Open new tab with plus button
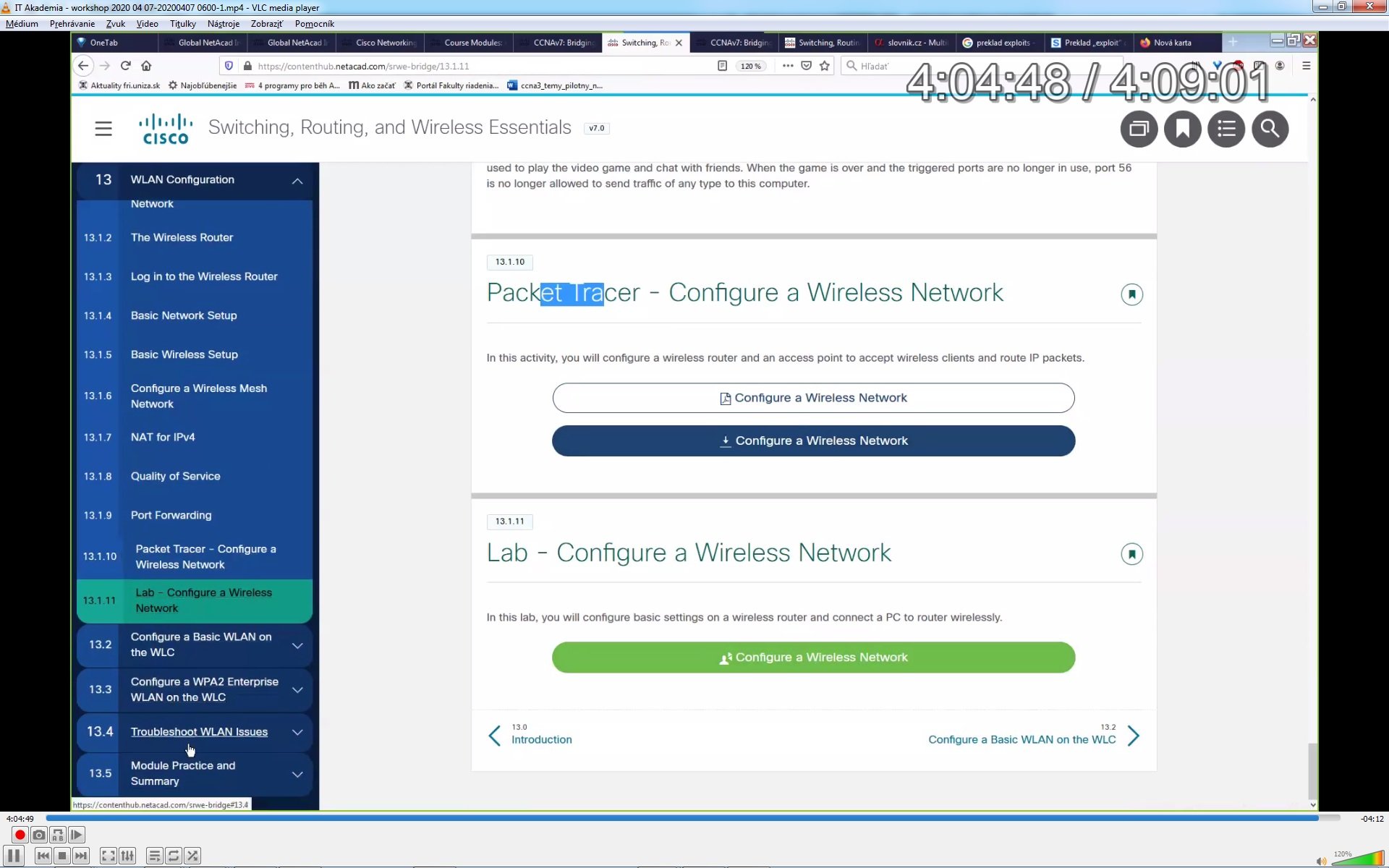Screen dimensions: 1389x868 coord(1233,42)
